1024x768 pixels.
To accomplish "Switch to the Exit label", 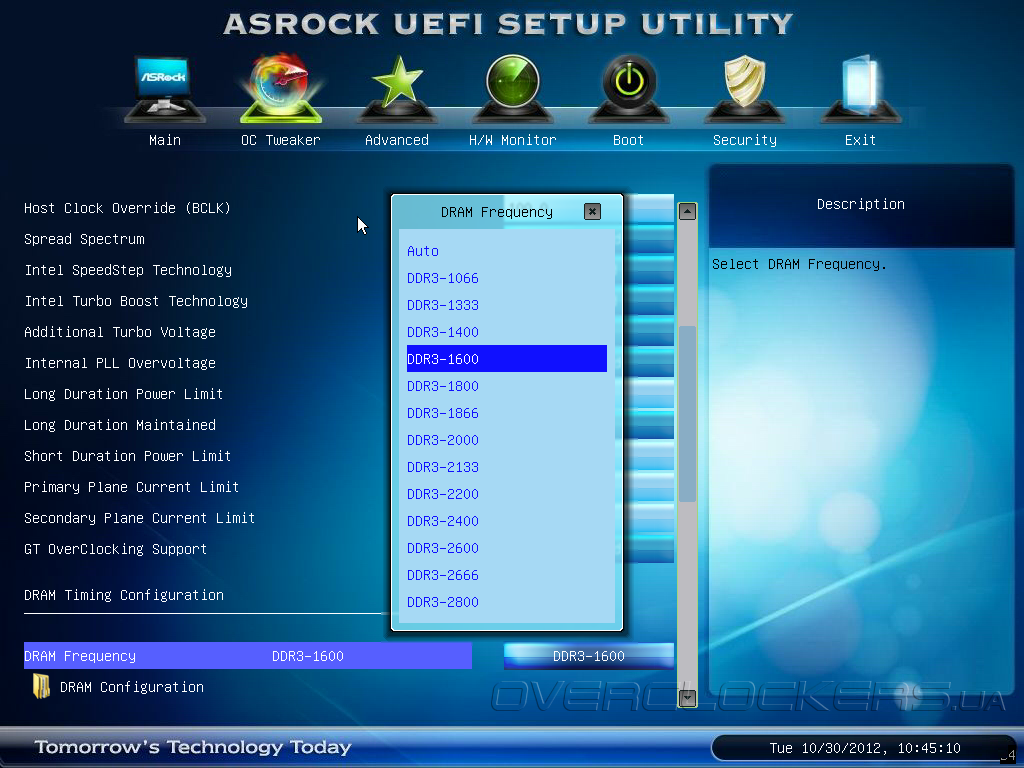I will (x=860, y=140).
